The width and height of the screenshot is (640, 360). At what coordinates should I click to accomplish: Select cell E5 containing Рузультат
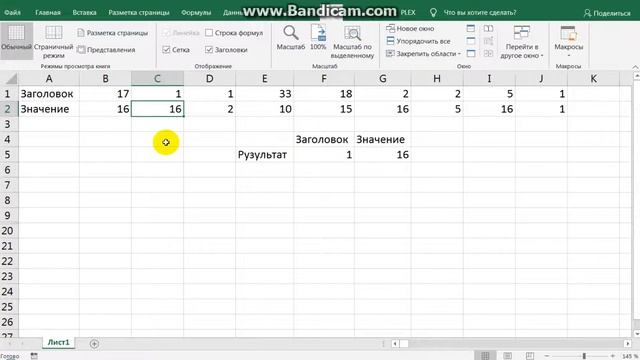[x=264, y=155]
